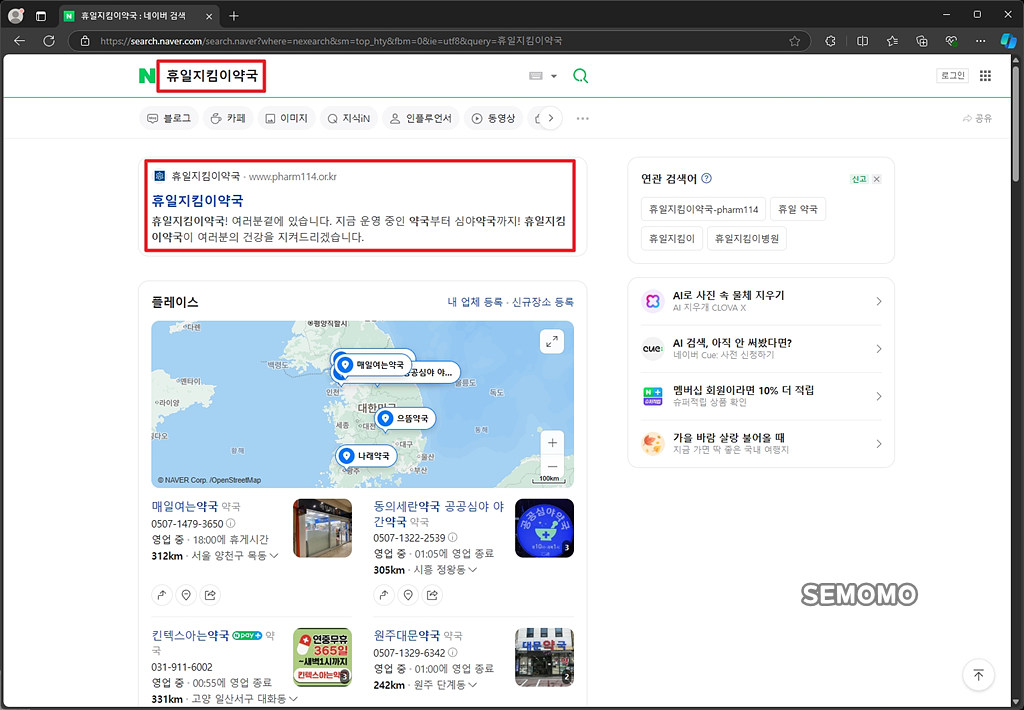Open AI로 사진 속 물체 지우기 item
Image resolution: width=1024 pixels, height=710 pixels.
point(761,301)
